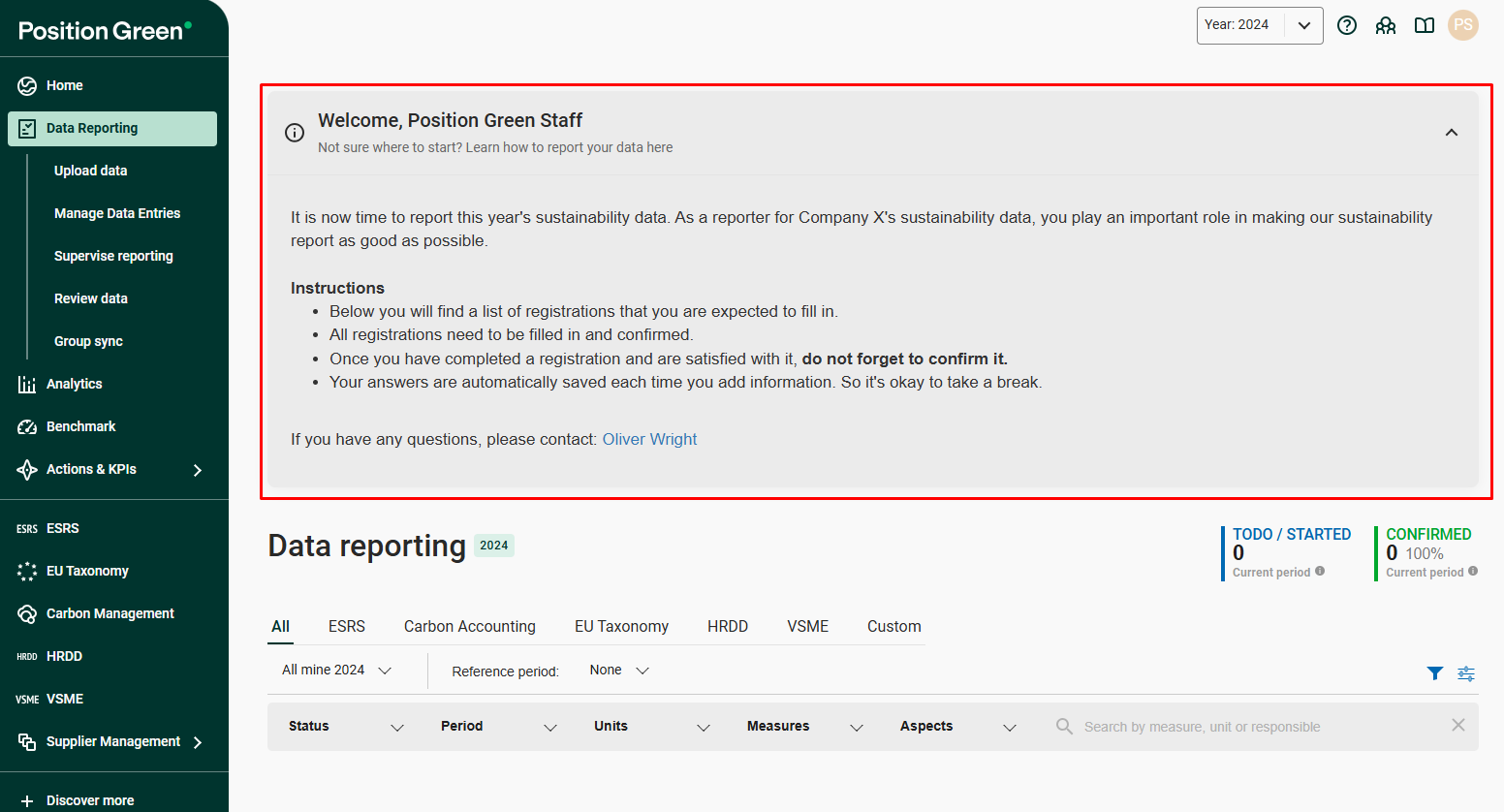Open Group sync in sidebar
The height and width of the screenshot is (812, 1504).
point(88,341)
